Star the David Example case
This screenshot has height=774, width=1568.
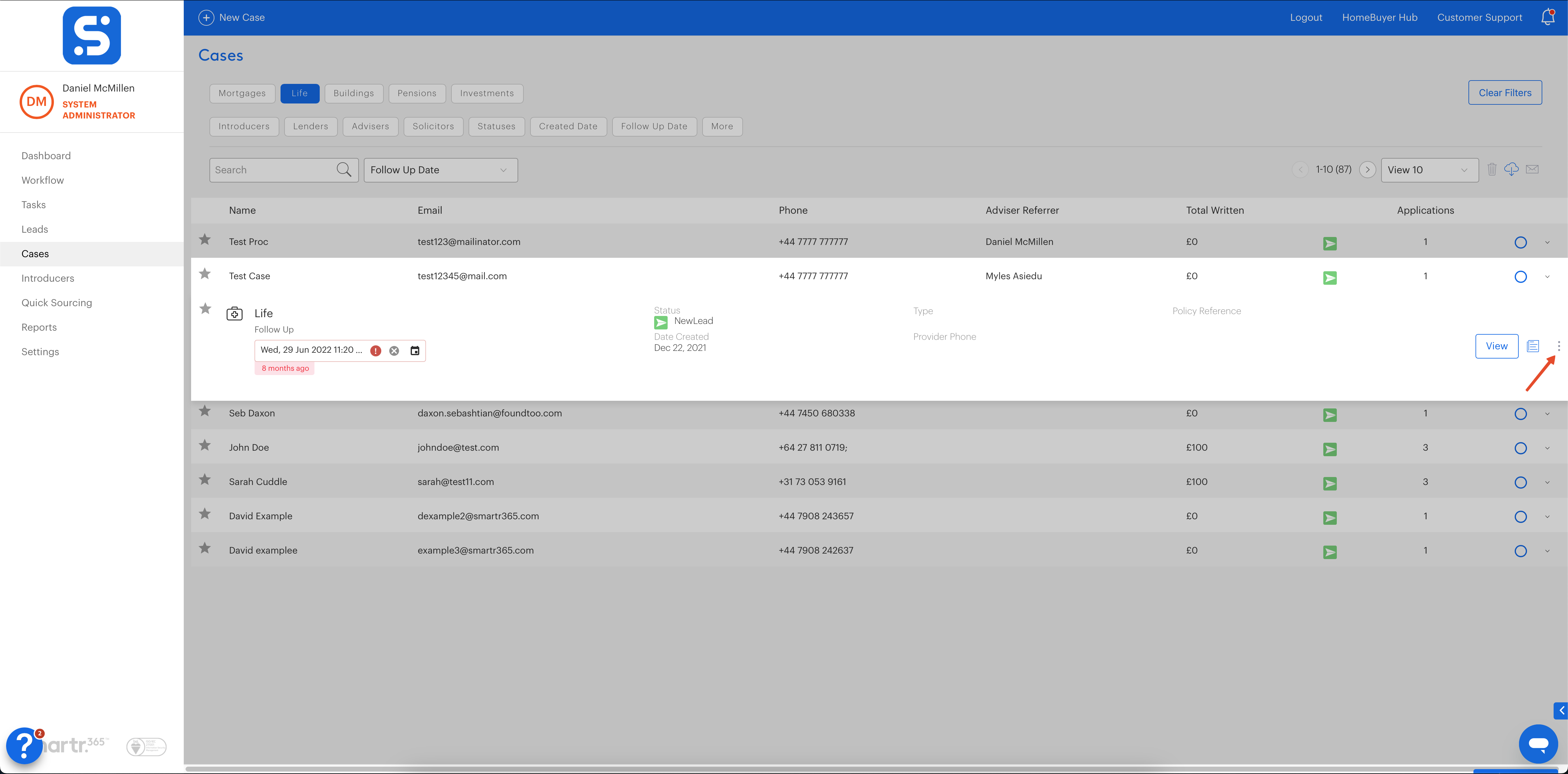[x=205, y=514]
